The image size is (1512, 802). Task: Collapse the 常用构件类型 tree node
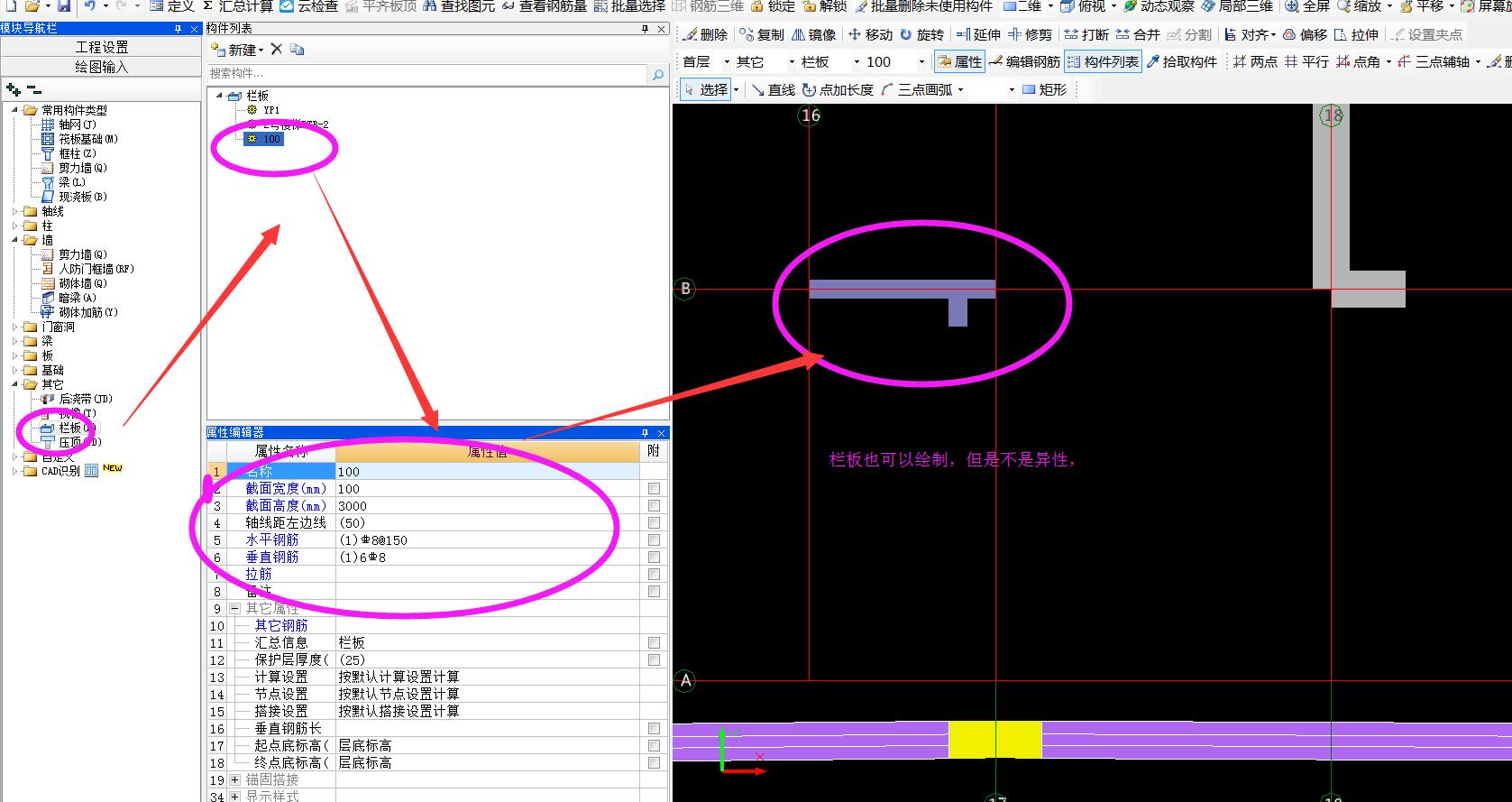point(15,110)
